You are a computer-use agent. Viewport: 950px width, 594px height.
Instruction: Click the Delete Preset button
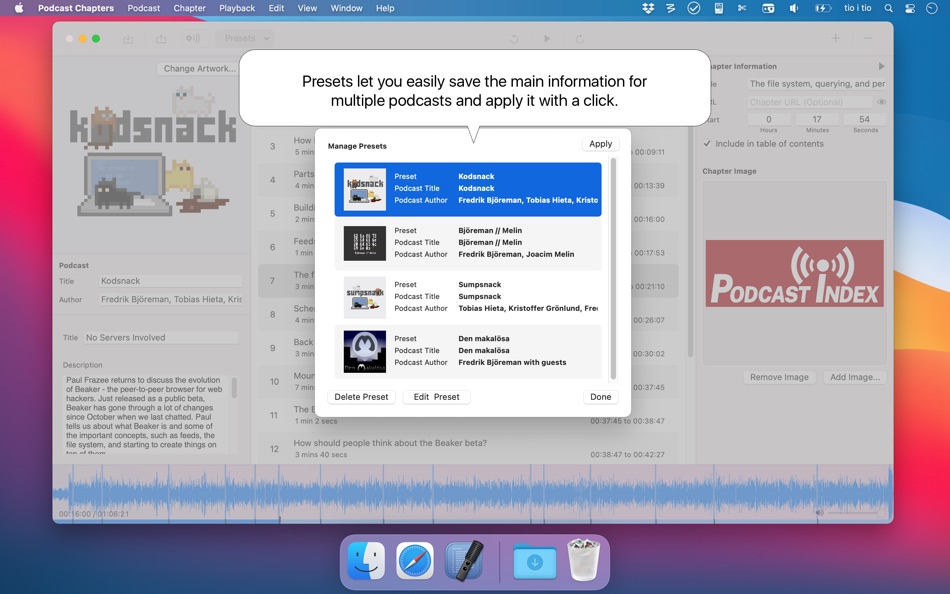pyautogui.click(x=361, y=397)
